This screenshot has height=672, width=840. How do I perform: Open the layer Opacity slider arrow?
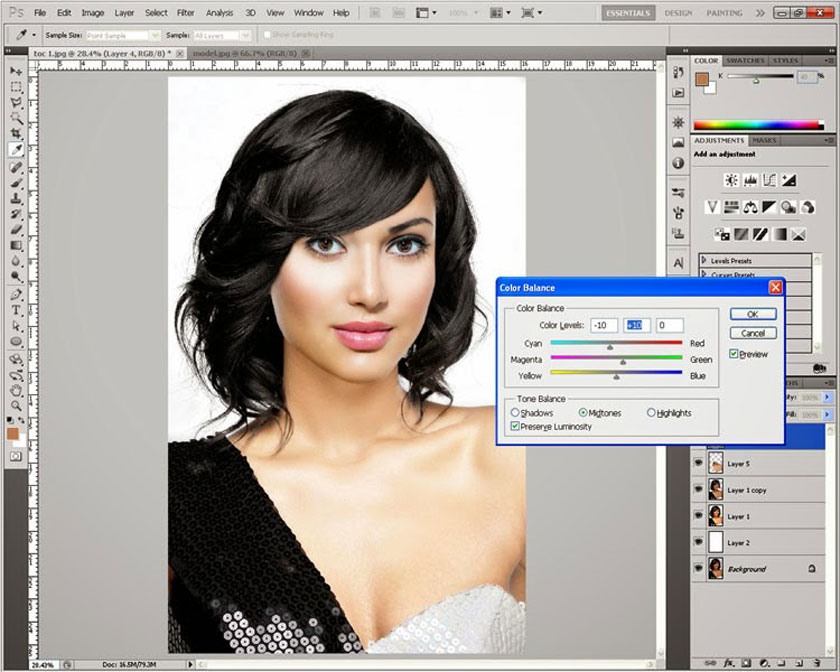tap(828, 397)
